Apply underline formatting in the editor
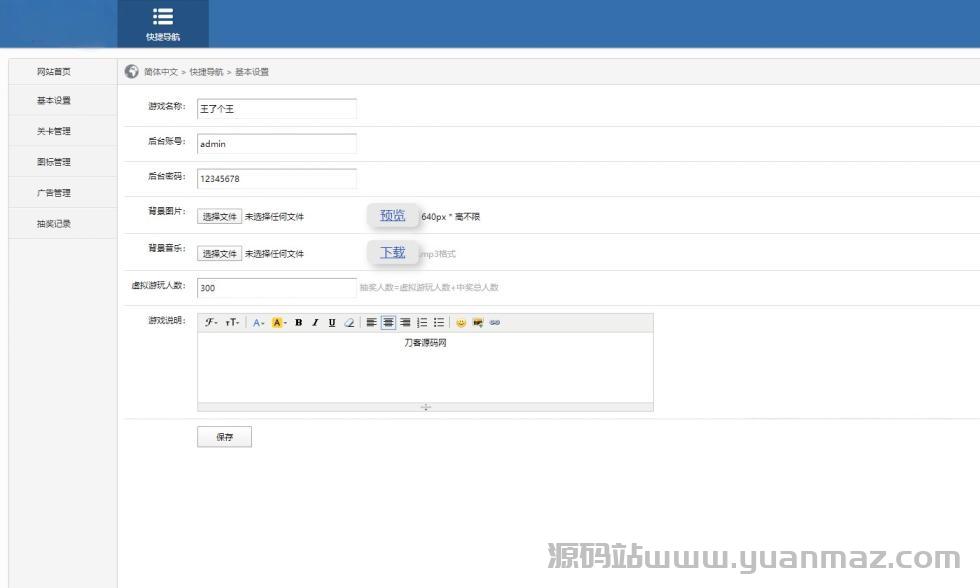The image size is (980, 588). [332, 323]
